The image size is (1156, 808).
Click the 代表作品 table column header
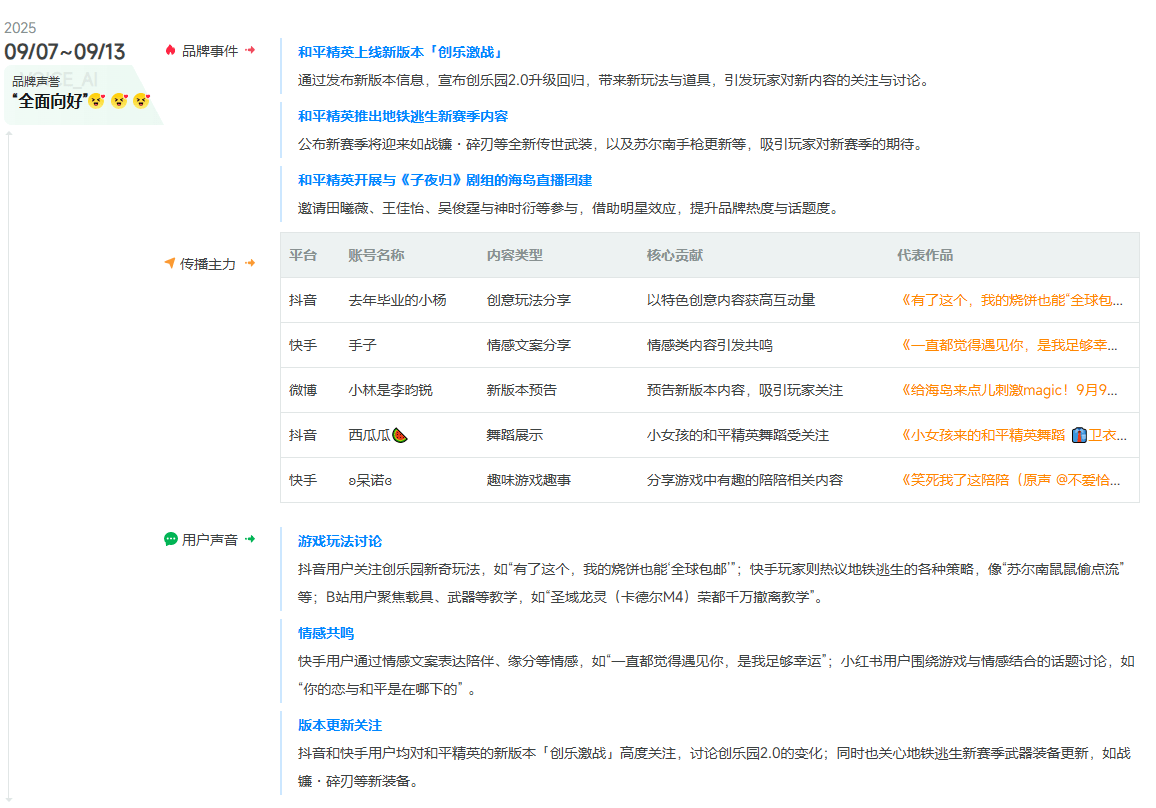(x=925, y=256)
